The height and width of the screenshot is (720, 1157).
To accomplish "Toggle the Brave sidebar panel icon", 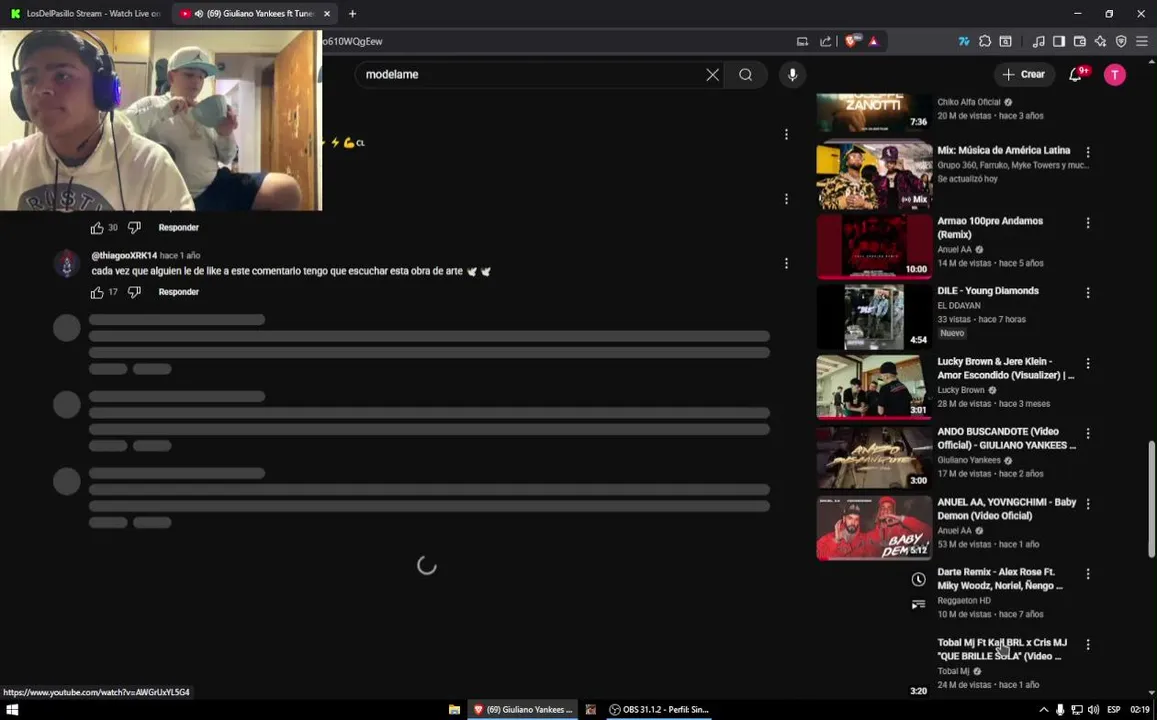I will coord(1059,41).
